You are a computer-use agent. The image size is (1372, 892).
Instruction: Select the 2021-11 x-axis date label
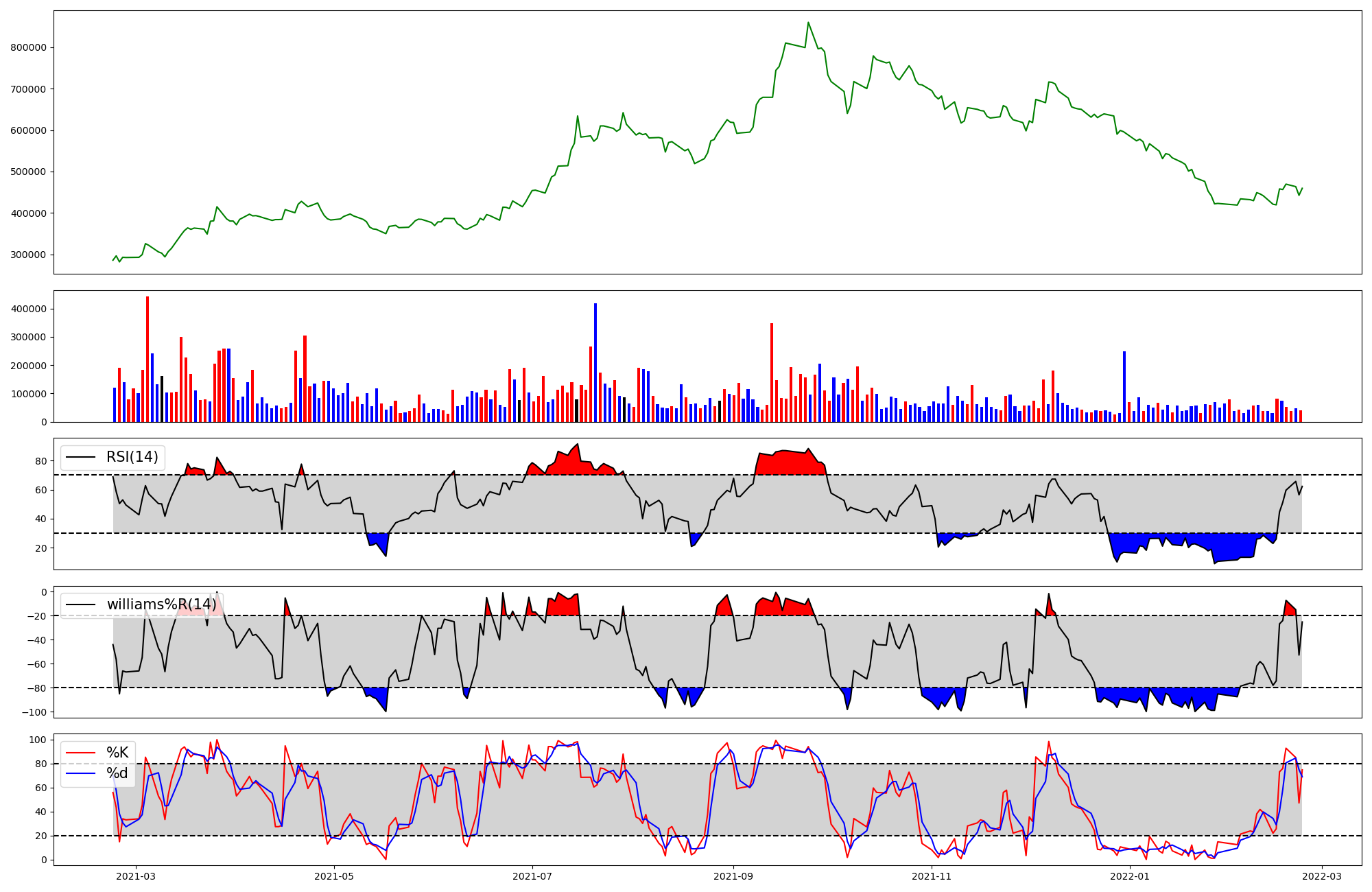tap(932, 876)
